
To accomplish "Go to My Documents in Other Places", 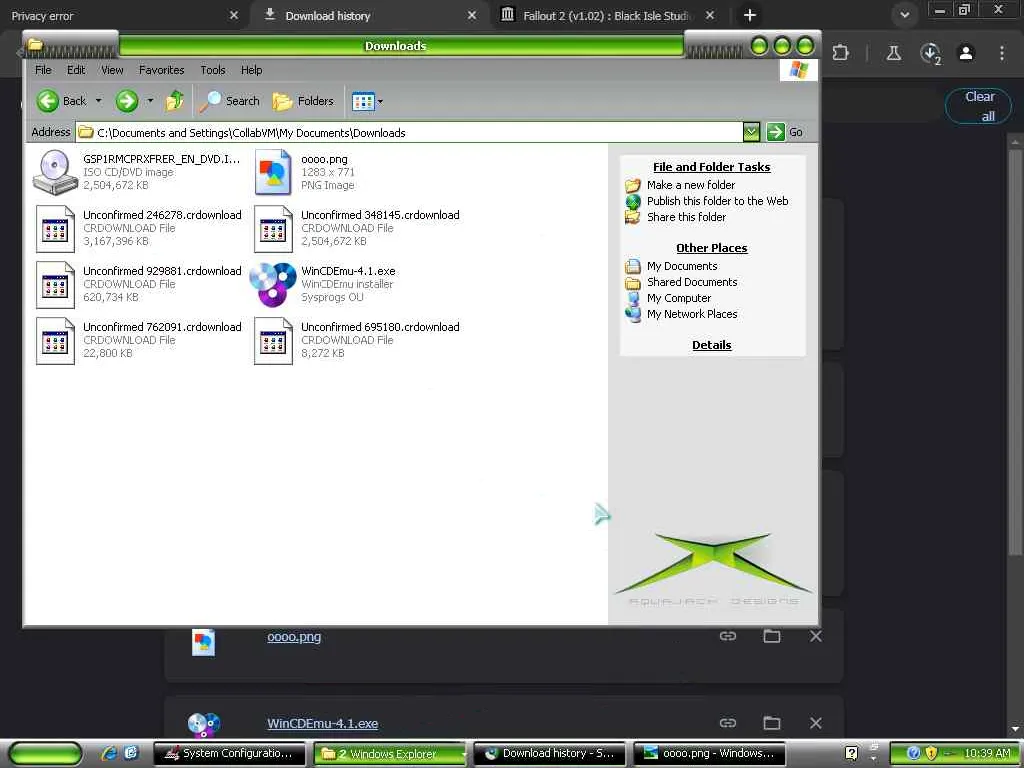I will coord(682,266).
